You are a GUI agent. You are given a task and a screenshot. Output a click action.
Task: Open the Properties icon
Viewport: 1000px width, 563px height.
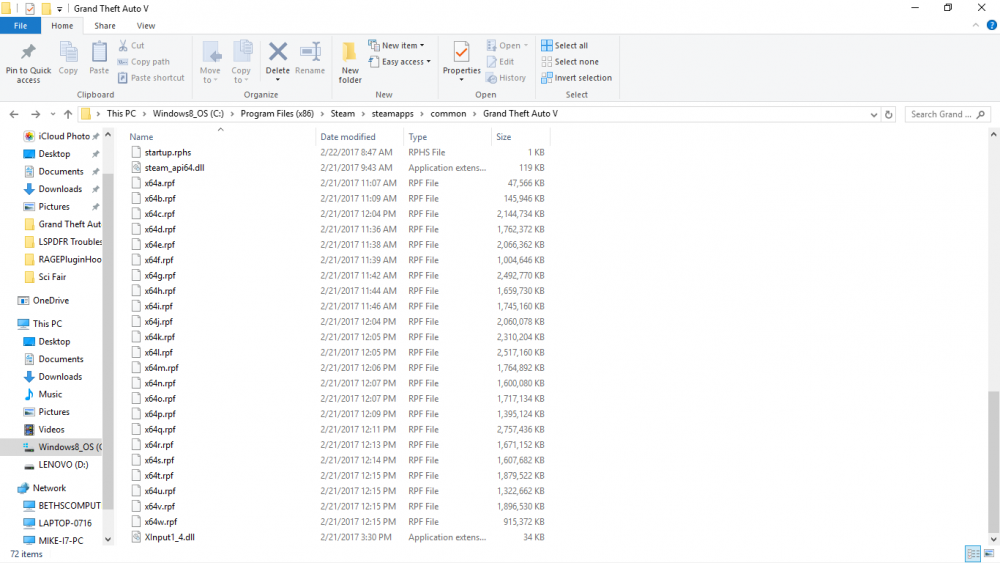(x=461, y=52)
